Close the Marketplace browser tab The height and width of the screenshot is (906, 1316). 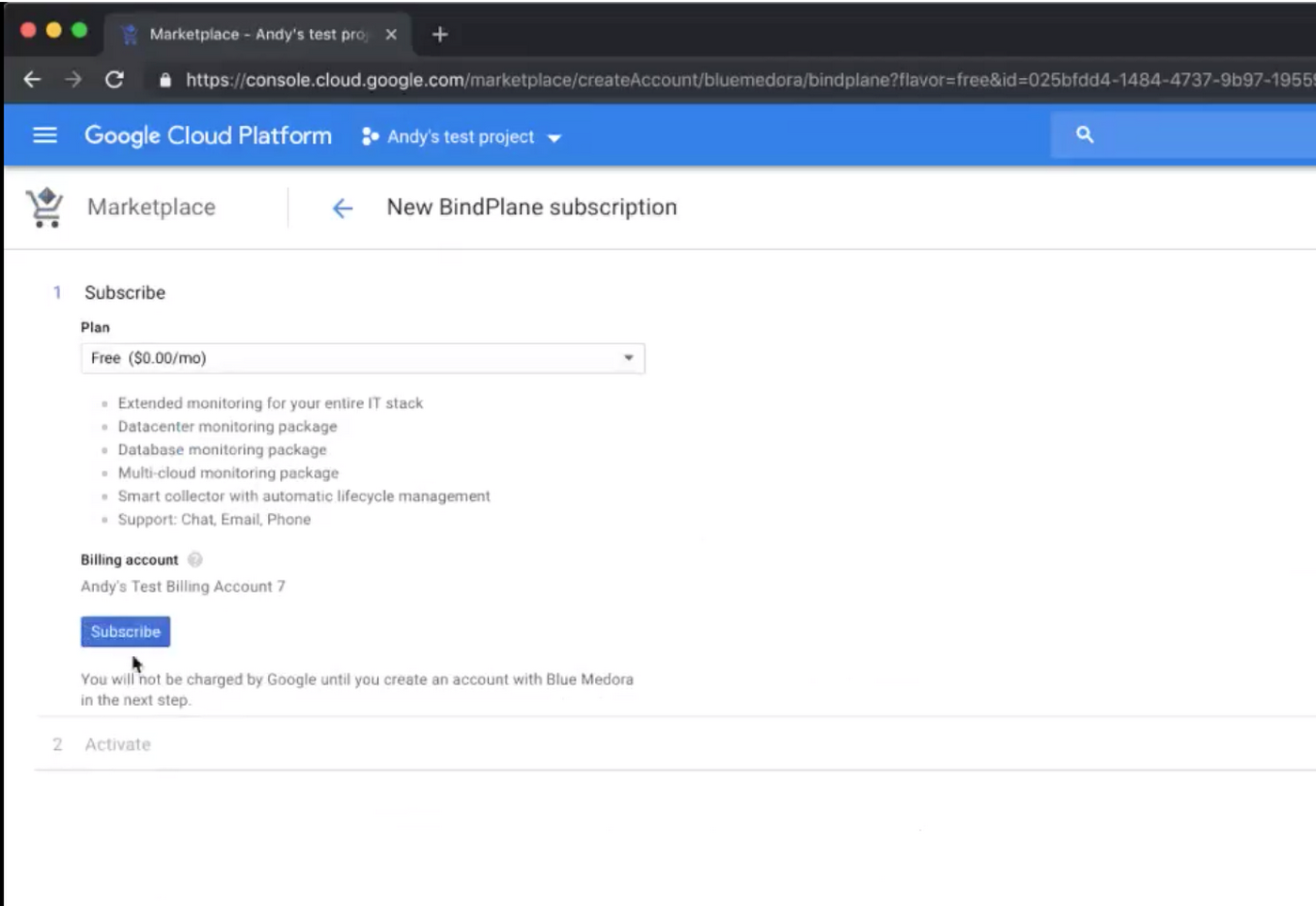tap(391, 34)
